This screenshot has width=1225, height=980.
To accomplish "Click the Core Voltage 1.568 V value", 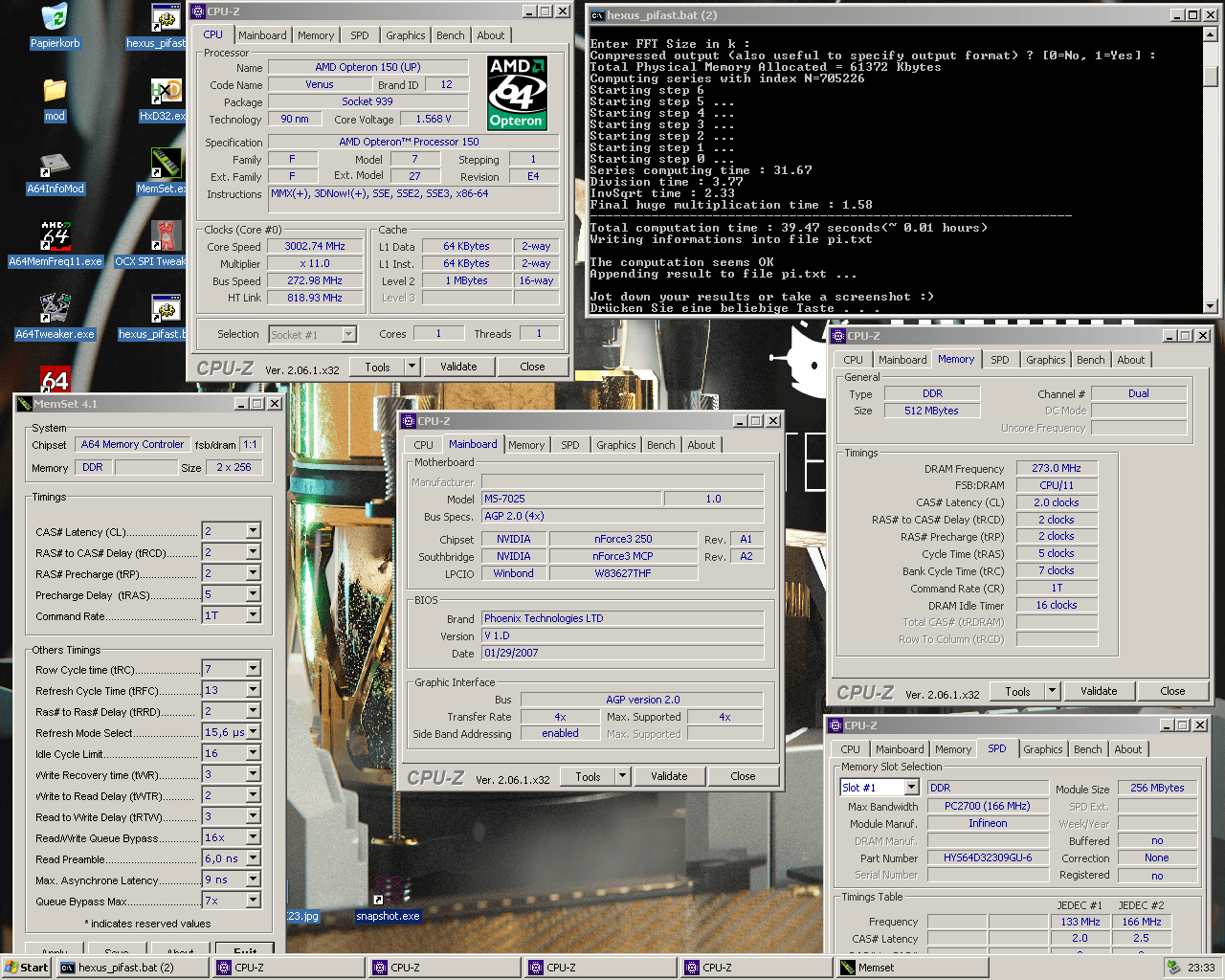I will 434,119.
